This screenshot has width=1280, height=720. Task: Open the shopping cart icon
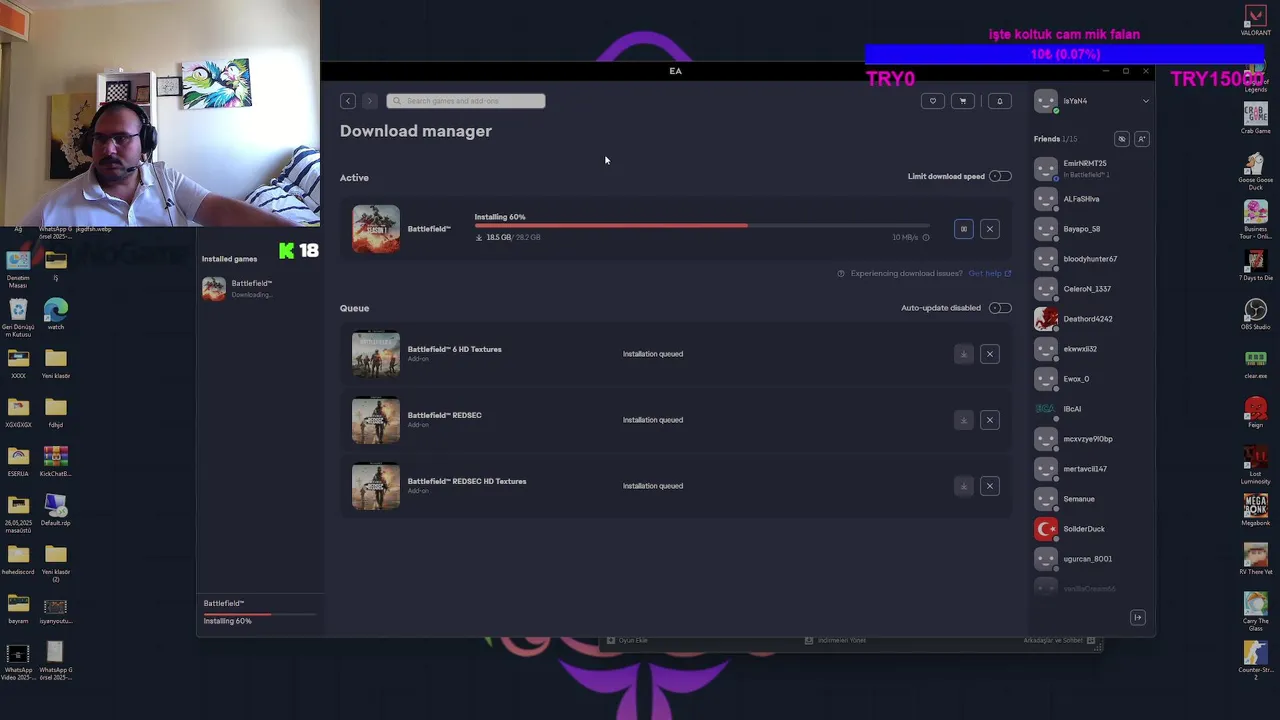pyautogui.click(x=963, y=101)
